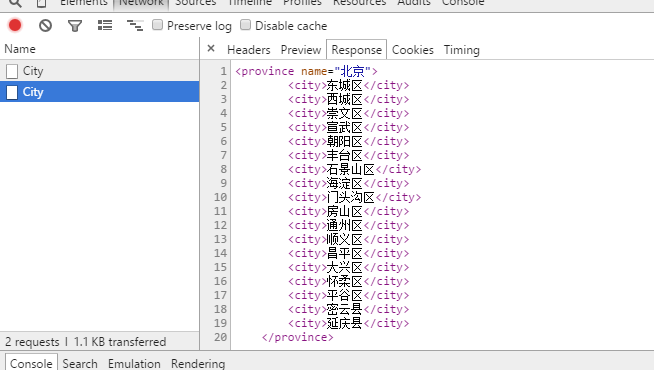
Task: Open the drawer Console tab
Action: [x=31, y=363]
